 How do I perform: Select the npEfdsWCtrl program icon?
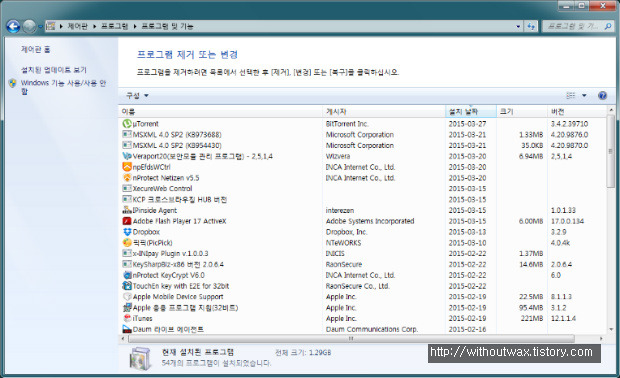point(127,167)
